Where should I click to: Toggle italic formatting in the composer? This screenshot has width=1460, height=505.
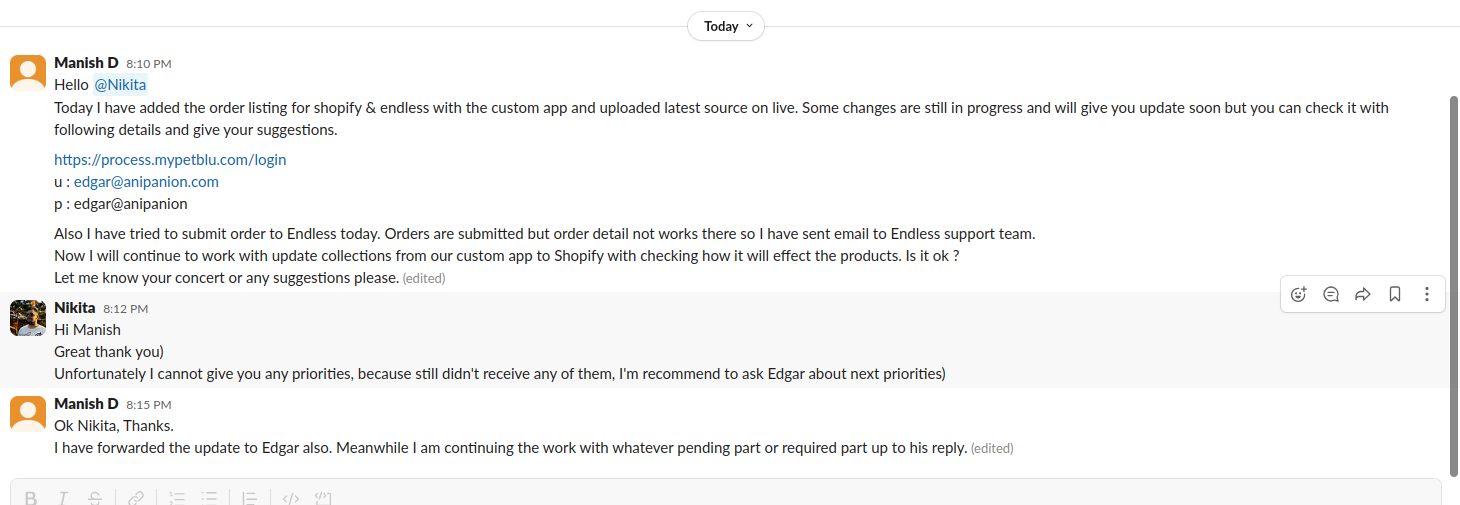[63, 498]
